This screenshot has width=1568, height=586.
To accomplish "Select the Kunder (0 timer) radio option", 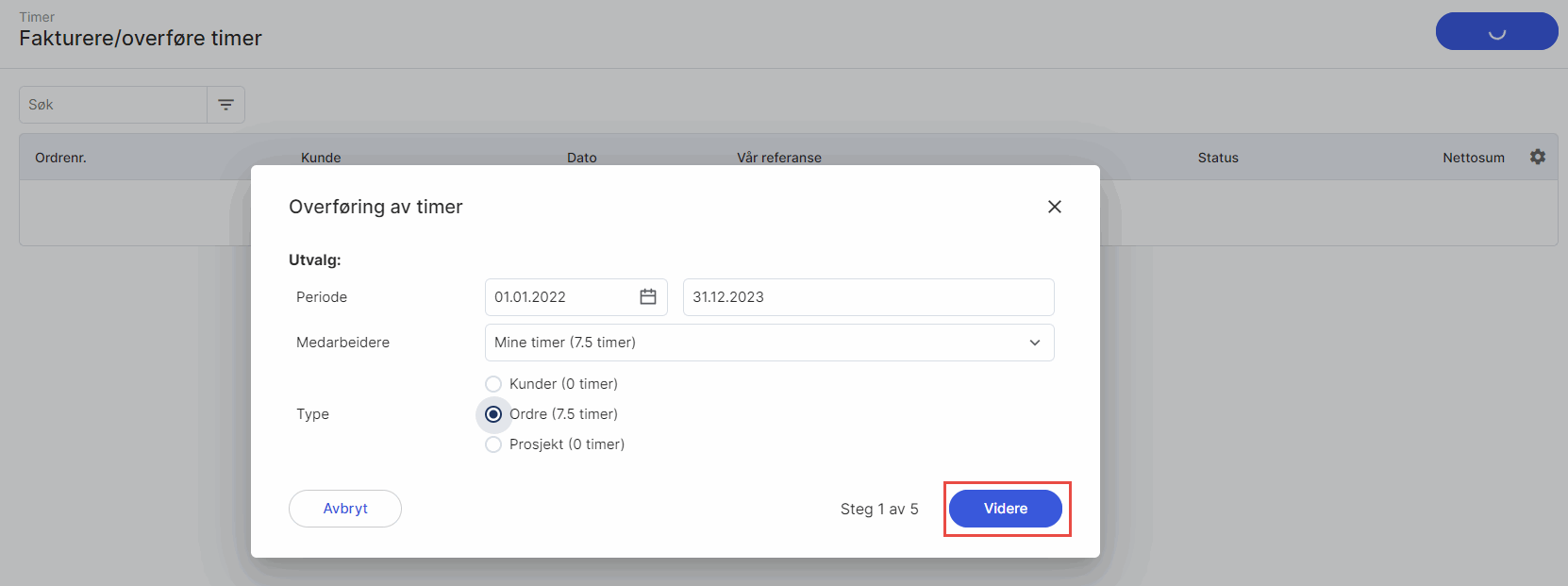I will [493, 384].
